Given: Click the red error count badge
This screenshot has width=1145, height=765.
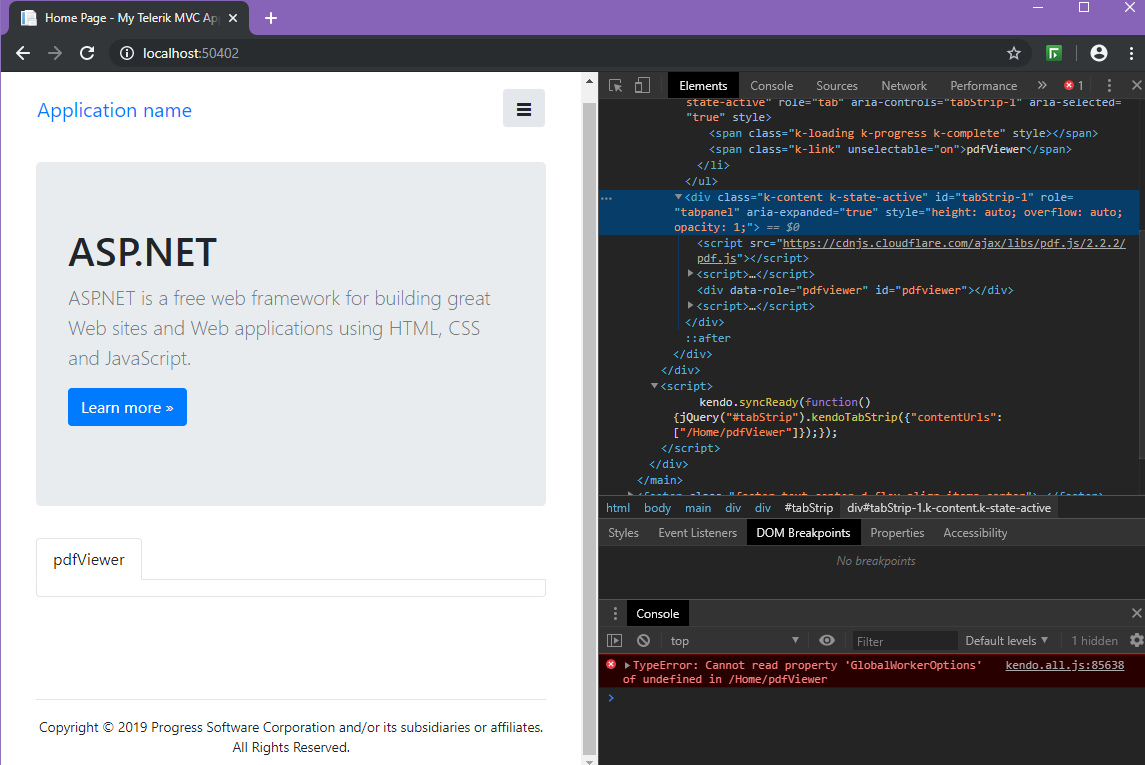Looking at the screenshot, I should pyautogui.click(x=1073, y=85).
